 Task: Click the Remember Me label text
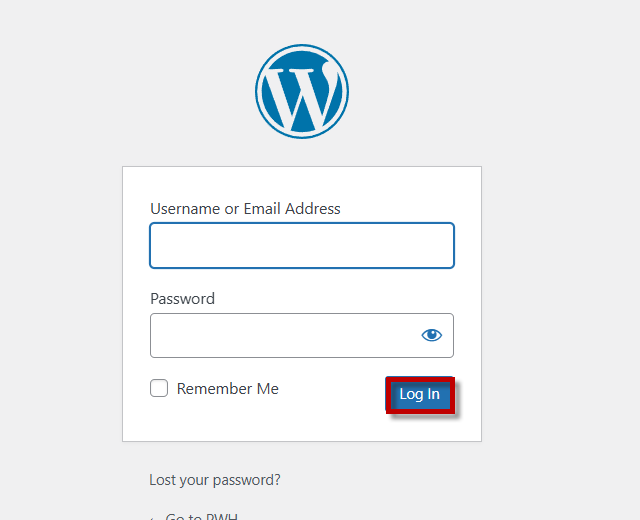coord(227,388)
